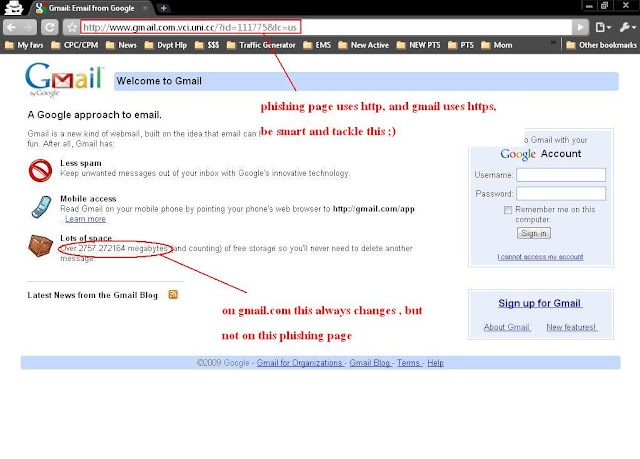Screen dimensions: 640x459
Task: Open the page menu icon
Action: [x=603, y=27]
